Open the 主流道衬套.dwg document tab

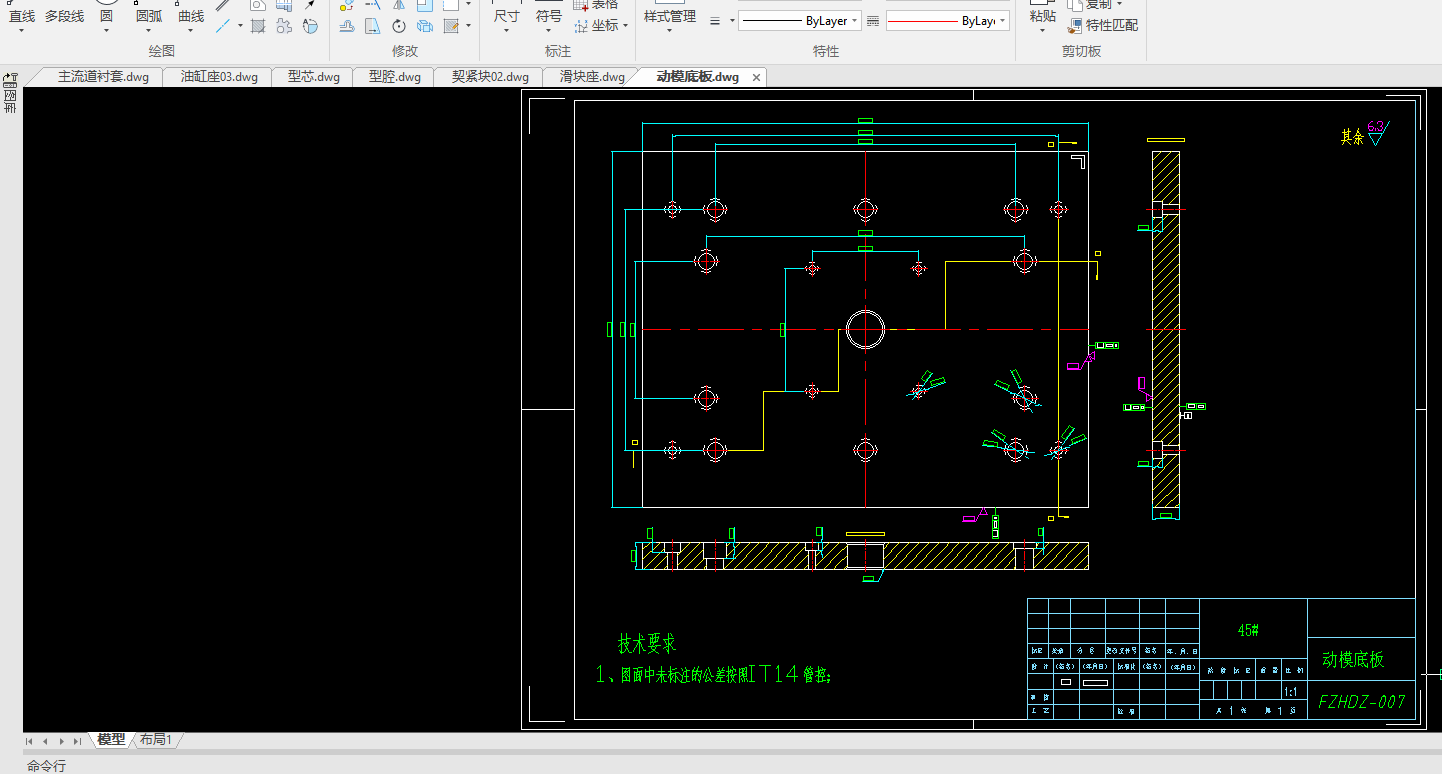point(103,77)
